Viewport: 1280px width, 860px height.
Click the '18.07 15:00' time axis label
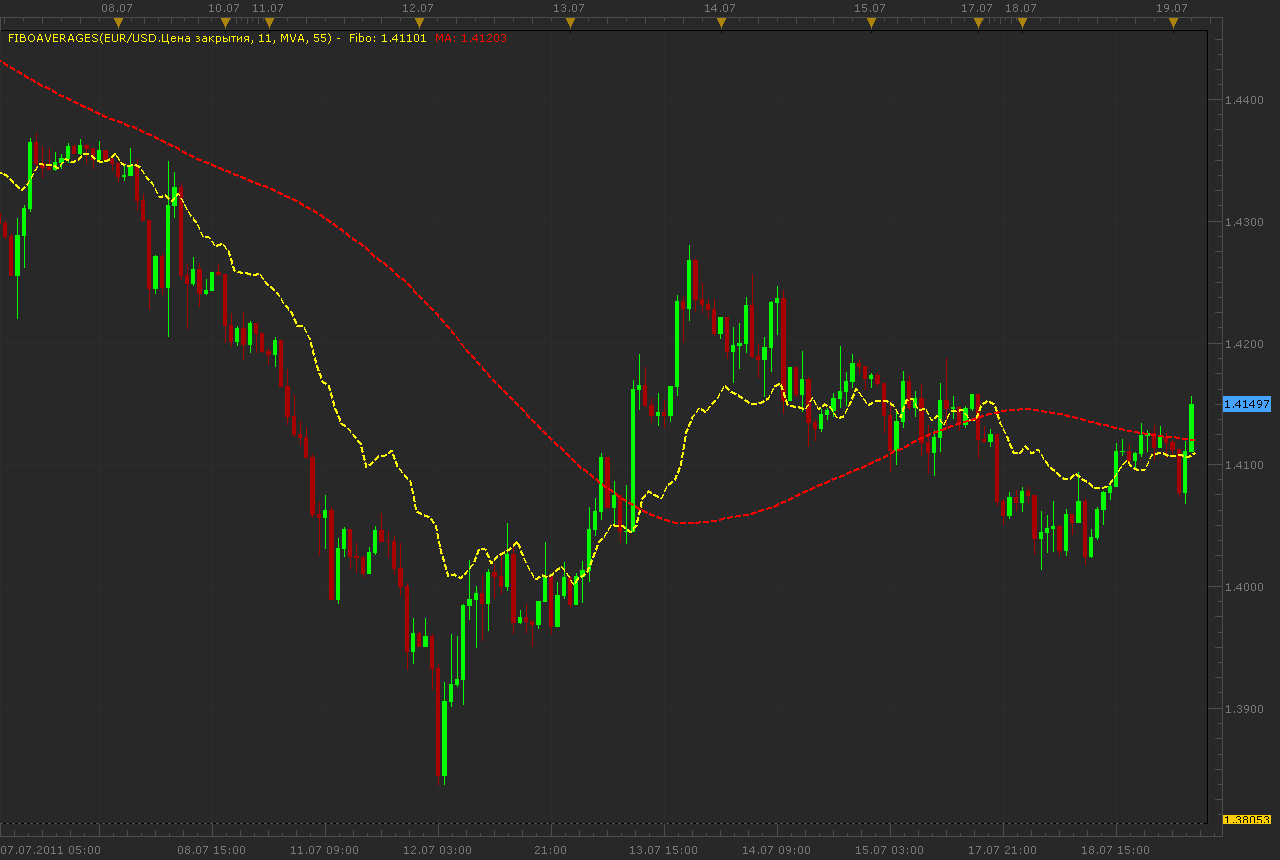1114,851
